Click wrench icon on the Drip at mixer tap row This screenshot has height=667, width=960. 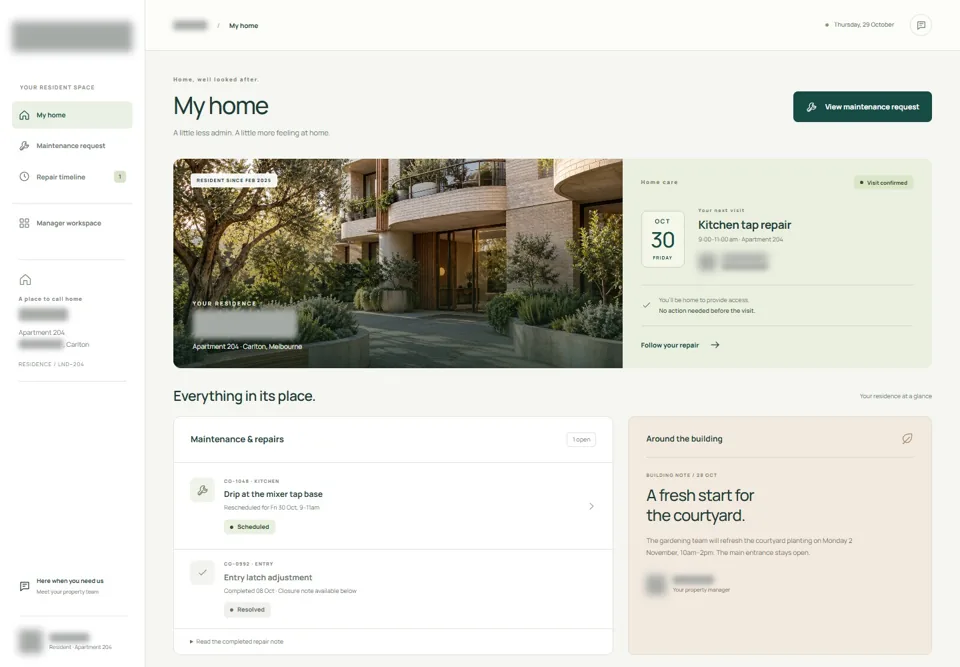(202, 490)
